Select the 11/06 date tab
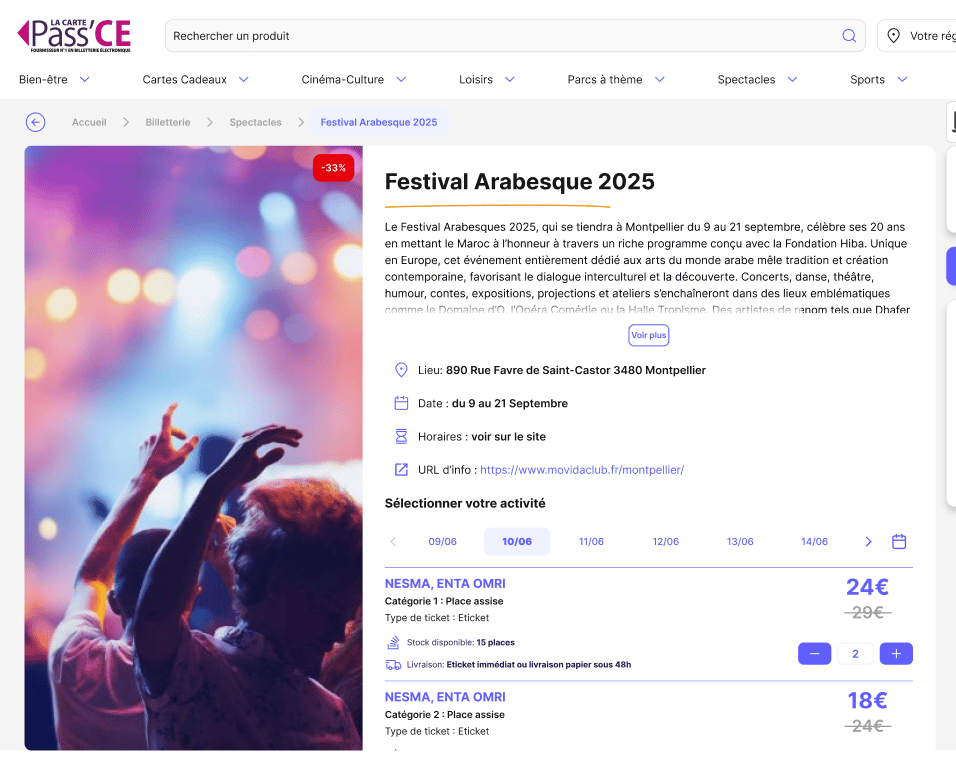 click(x=591, y=542)
